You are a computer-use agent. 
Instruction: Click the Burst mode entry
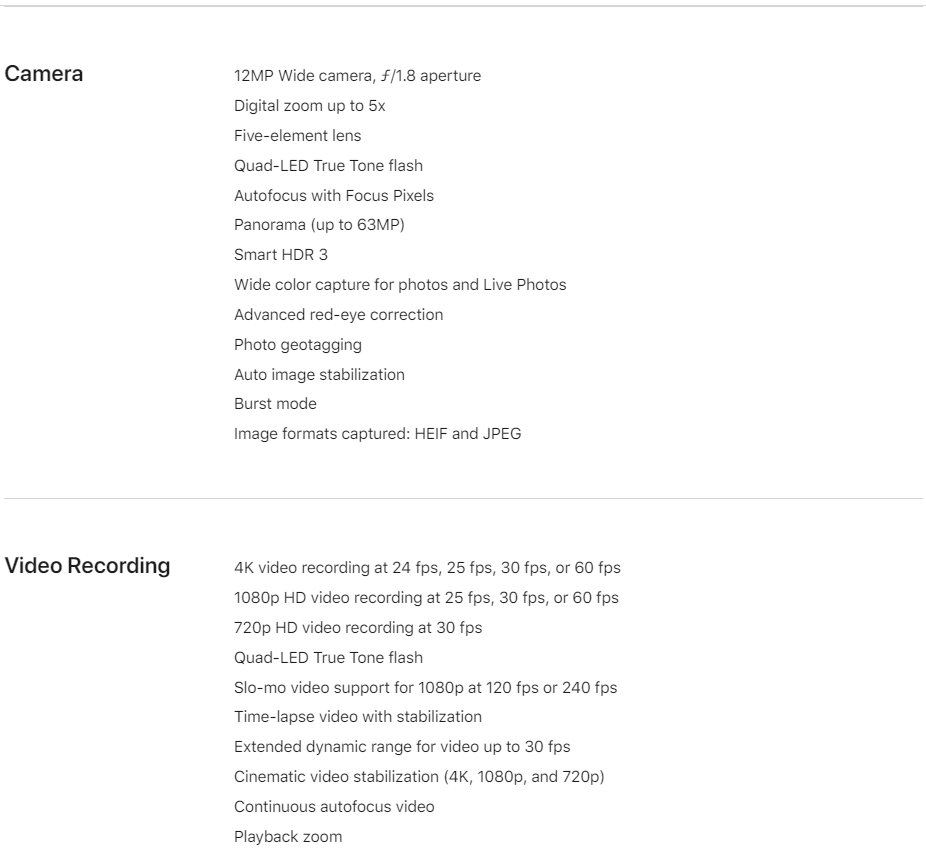click(275, 404)
